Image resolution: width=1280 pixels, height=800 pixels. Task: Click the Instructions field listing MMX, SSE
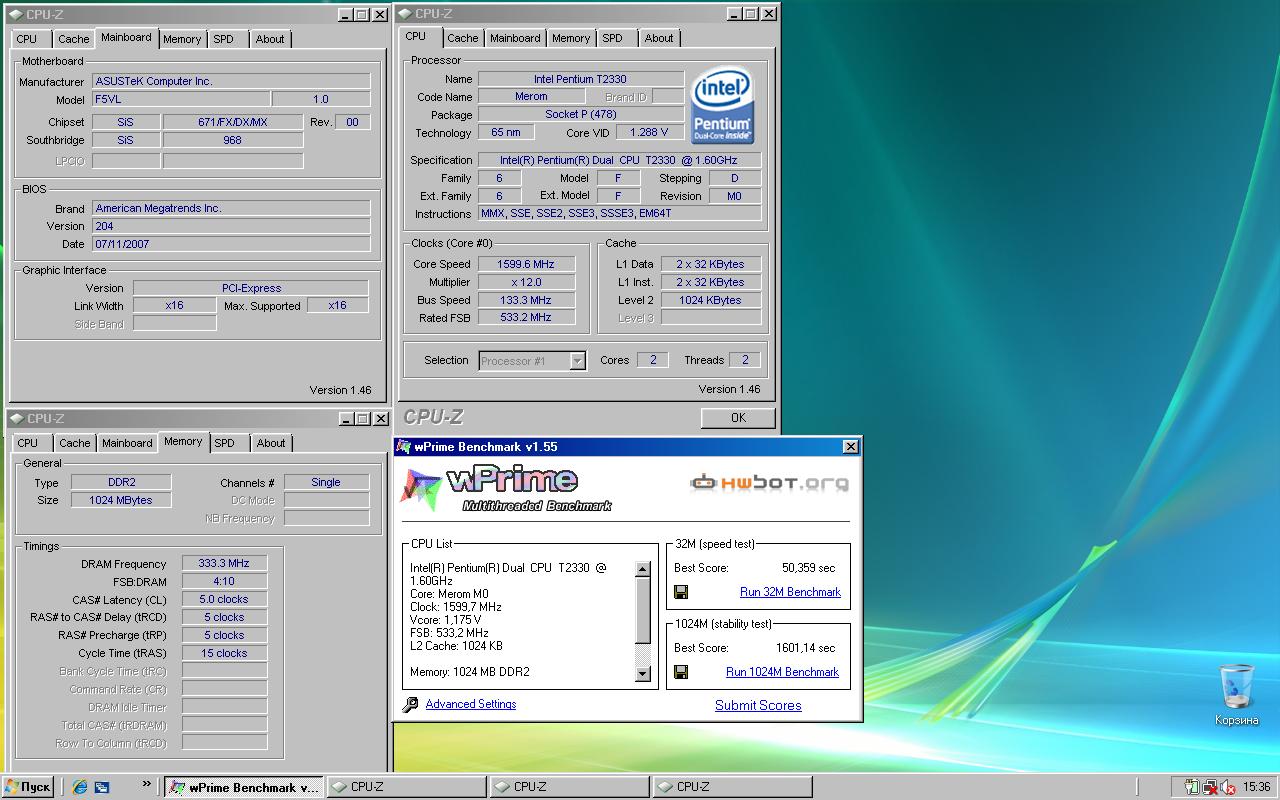click(x=619, y=214)
